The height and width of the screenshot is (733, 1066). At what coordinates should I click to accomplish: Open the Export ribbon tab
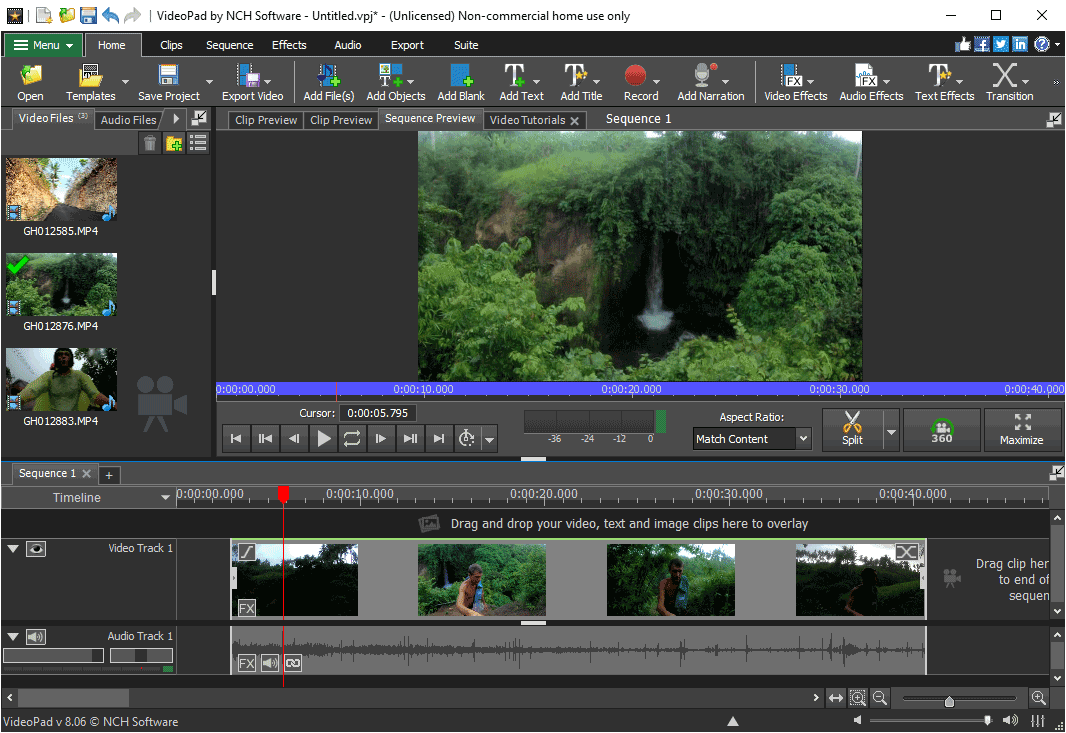coord(407,45)
